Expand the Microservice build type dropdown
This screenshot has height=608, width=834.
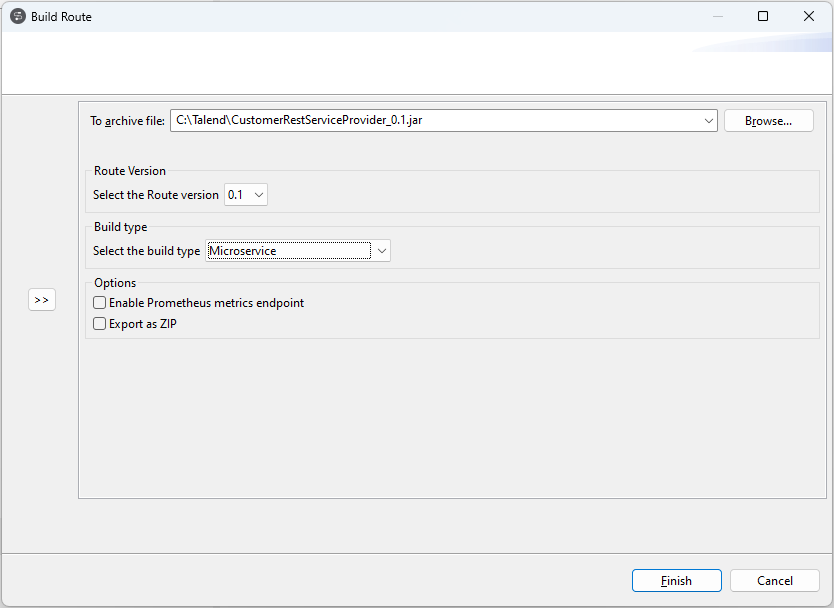[x=381, y=251]
